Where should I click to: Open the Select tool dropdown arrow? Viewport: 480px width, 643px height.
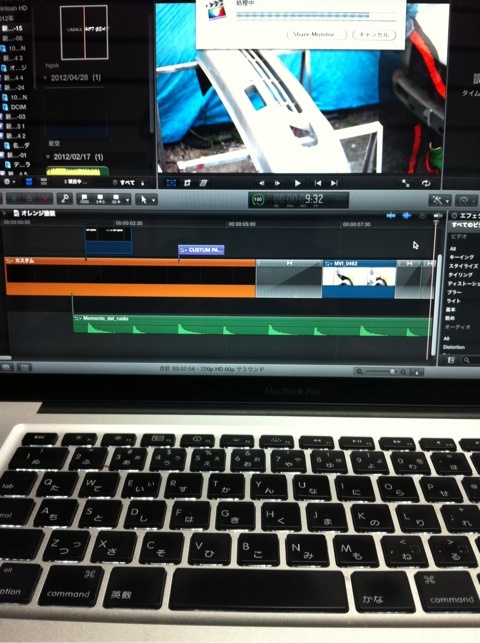click(x=154, y=200)
